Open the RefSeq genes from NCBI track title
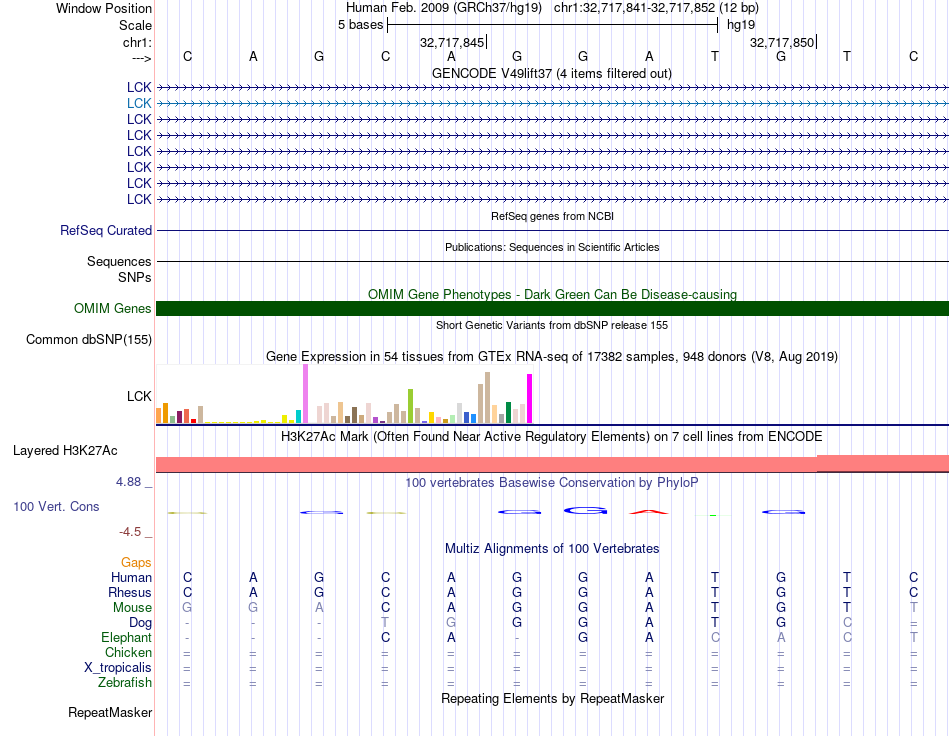The width and height of the screenshot is (950, 736). pyautogui.click(x=552, y=216)
